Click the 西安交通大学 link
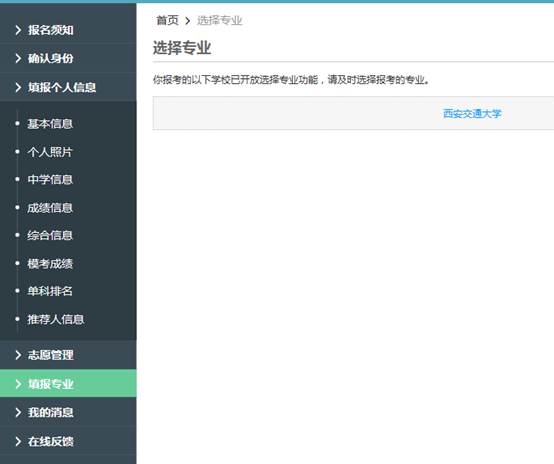The image size is (554, 464). click(472, 113)
